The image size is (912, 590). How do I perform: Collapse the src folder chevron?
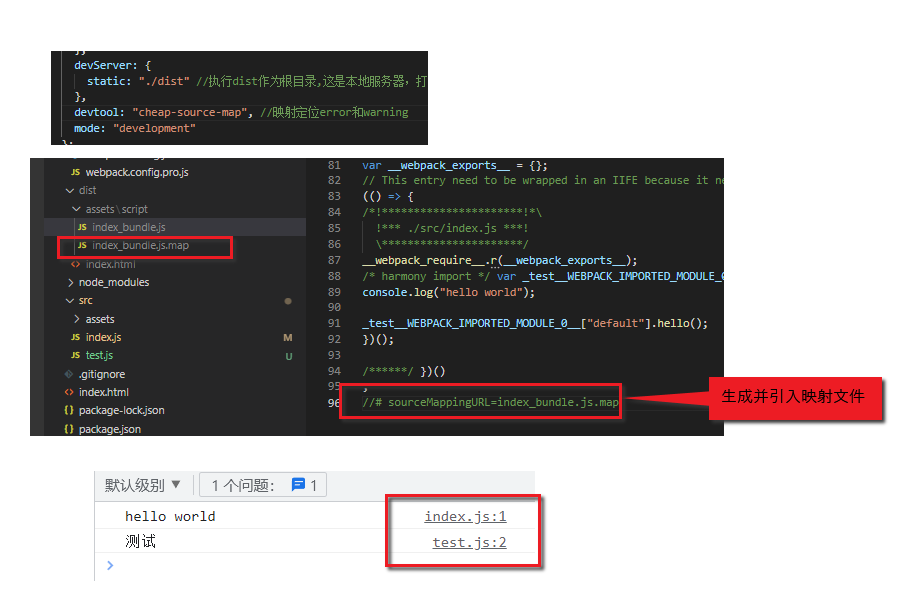(x=70, y=300)
